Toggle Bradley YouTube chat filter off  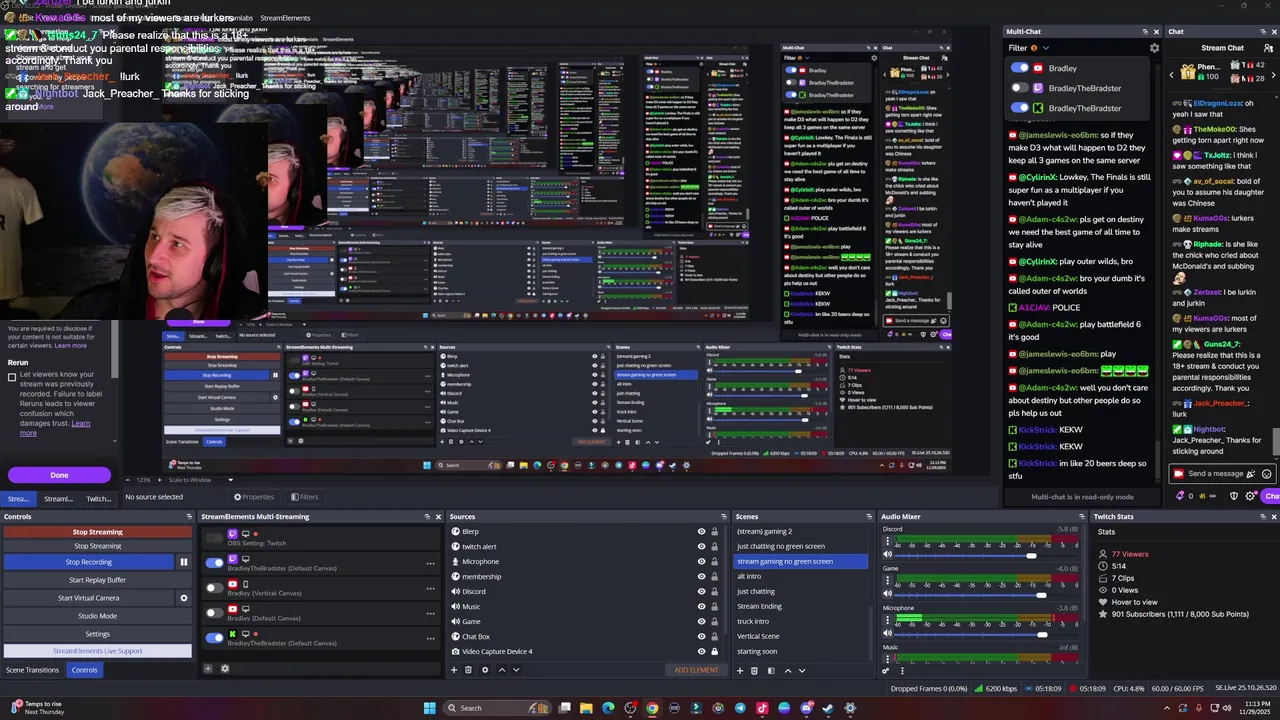pyautogui.click(x=1020, y=68)
